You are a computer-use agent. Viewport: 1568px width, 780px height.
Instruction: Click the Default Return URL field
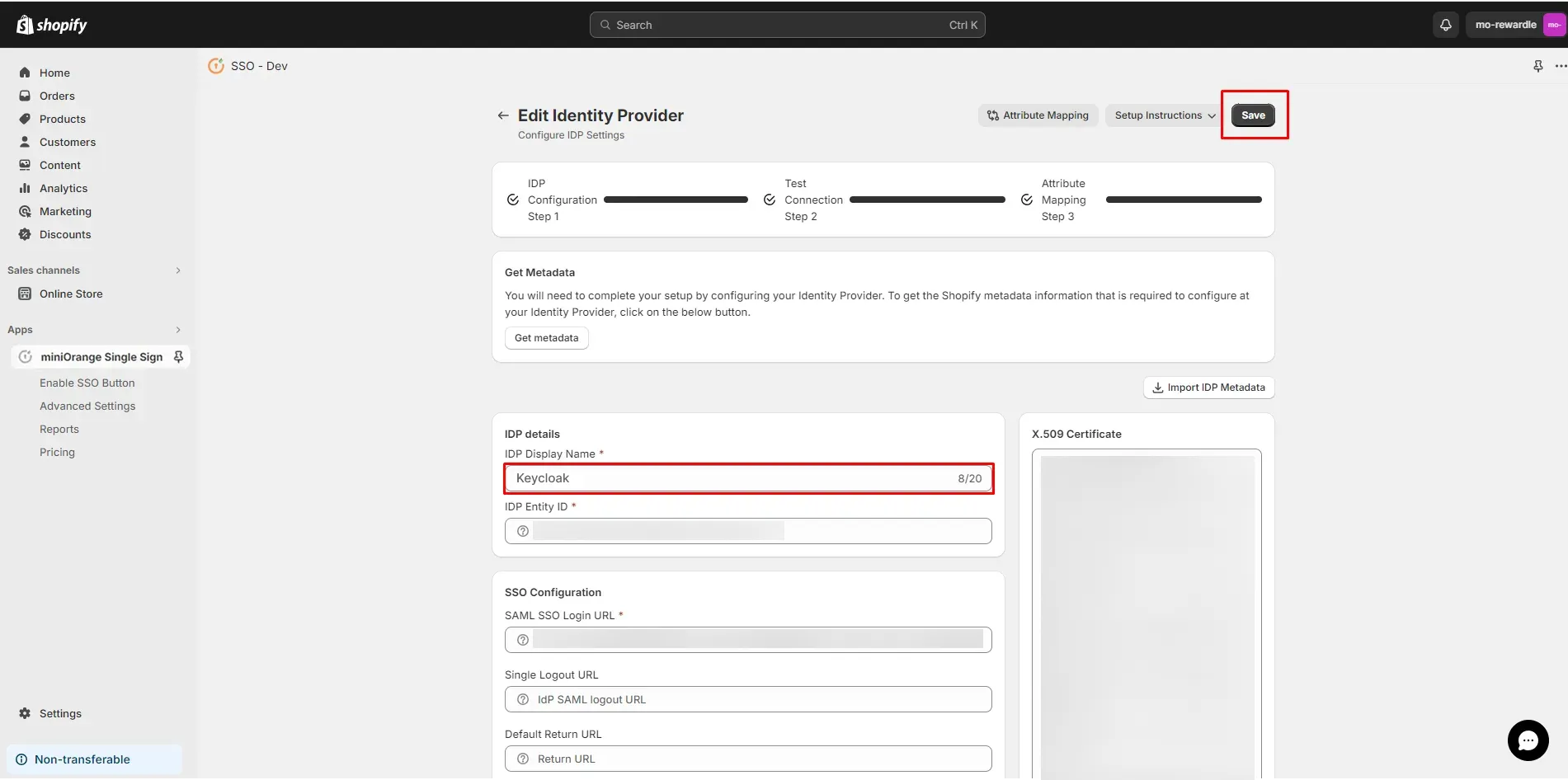tap(748, 759)
